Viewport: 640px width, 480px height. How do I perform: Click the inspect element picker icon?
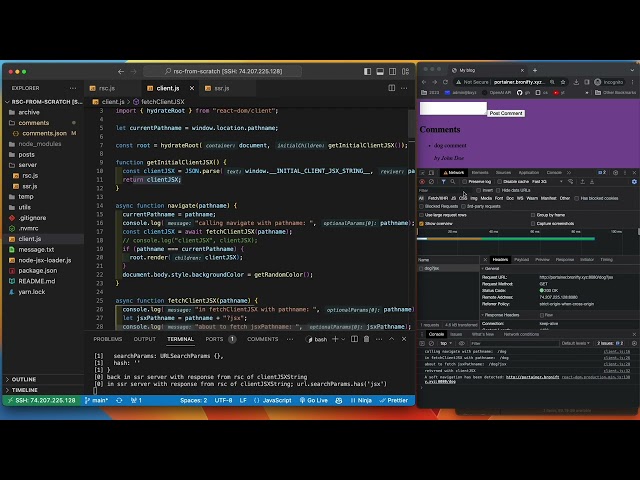pyautogui.click(x=422, y=172)
